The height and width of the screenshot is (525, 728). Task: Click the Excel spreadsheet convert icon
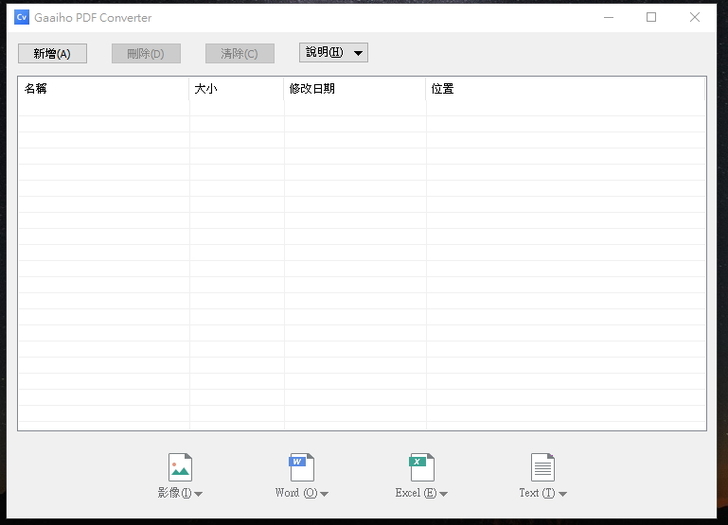click(x=422, y=467)
